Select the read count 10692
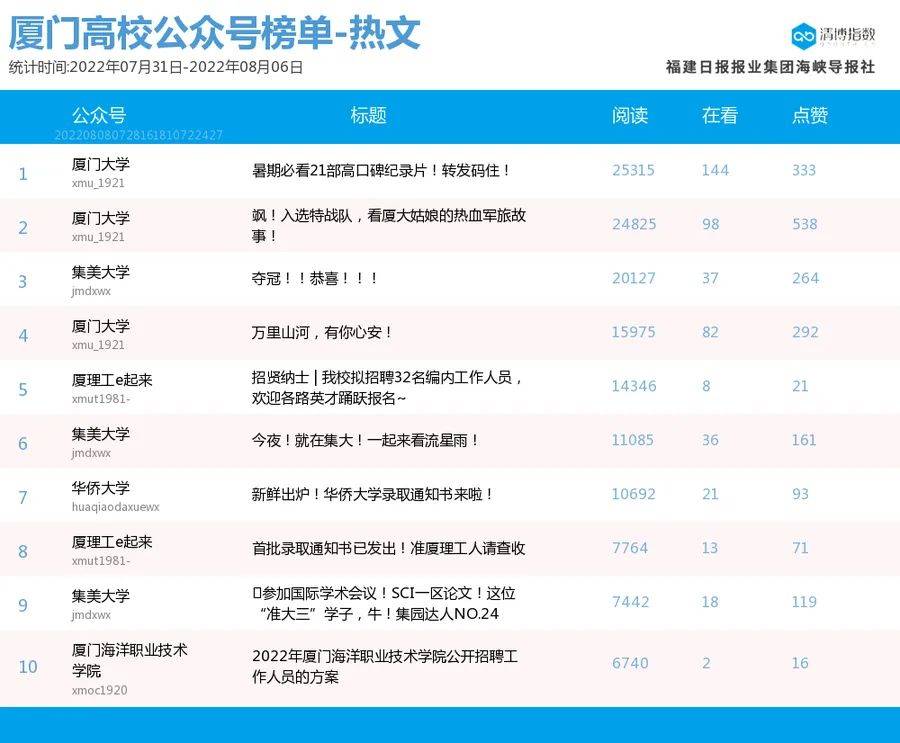The image size is (900, 743). pyautogui.click(x=633, y=494)
